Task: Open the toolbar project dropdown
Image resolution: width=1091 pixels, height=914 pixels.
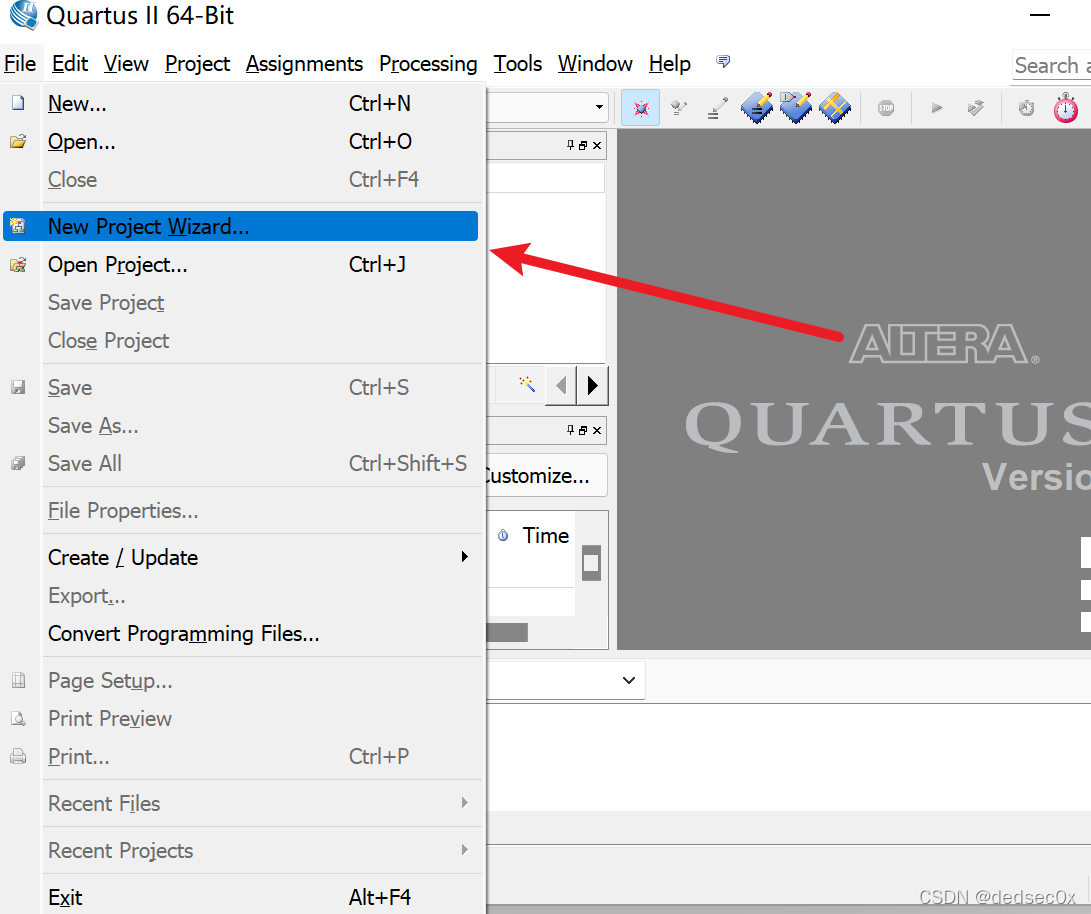Action: 598,107
